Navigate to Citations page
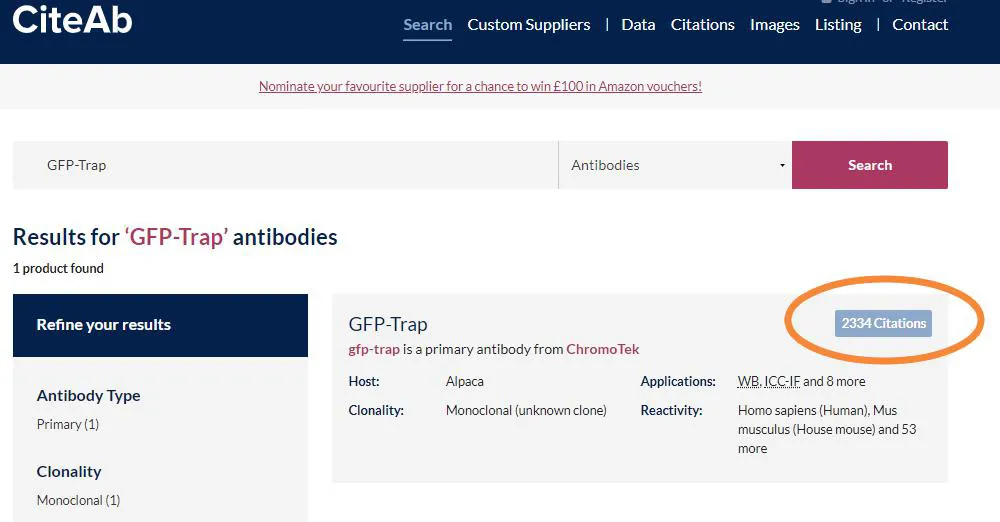Viewport: 1000px width, 522px height. pos(702,25)
